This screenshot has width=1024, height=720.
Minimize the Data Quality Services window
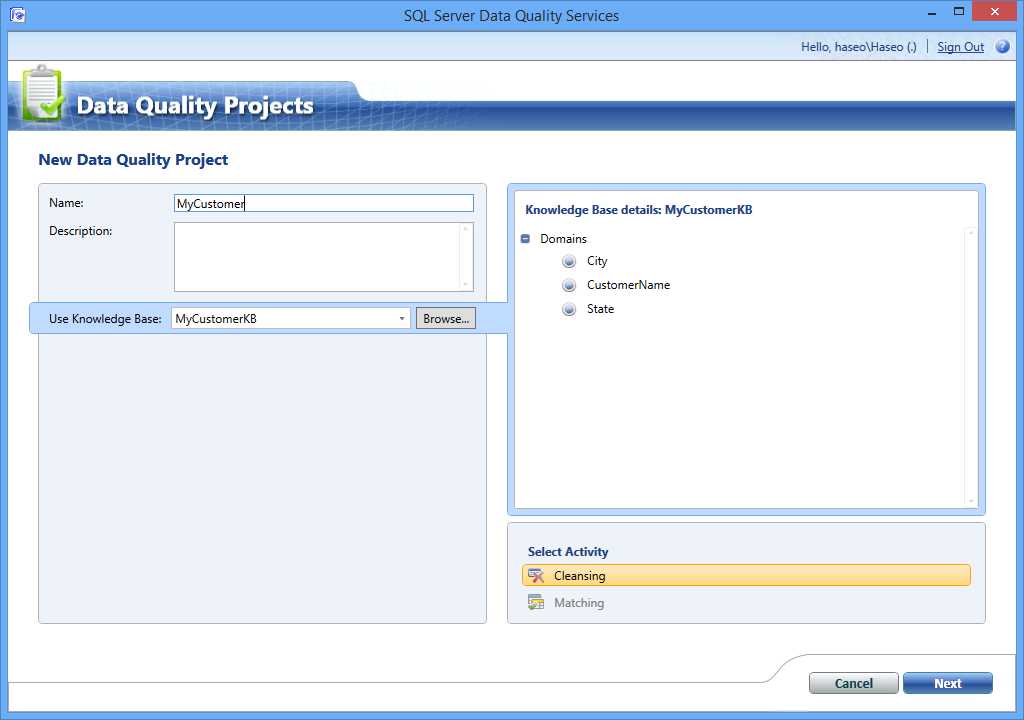[x=932, y=12]
